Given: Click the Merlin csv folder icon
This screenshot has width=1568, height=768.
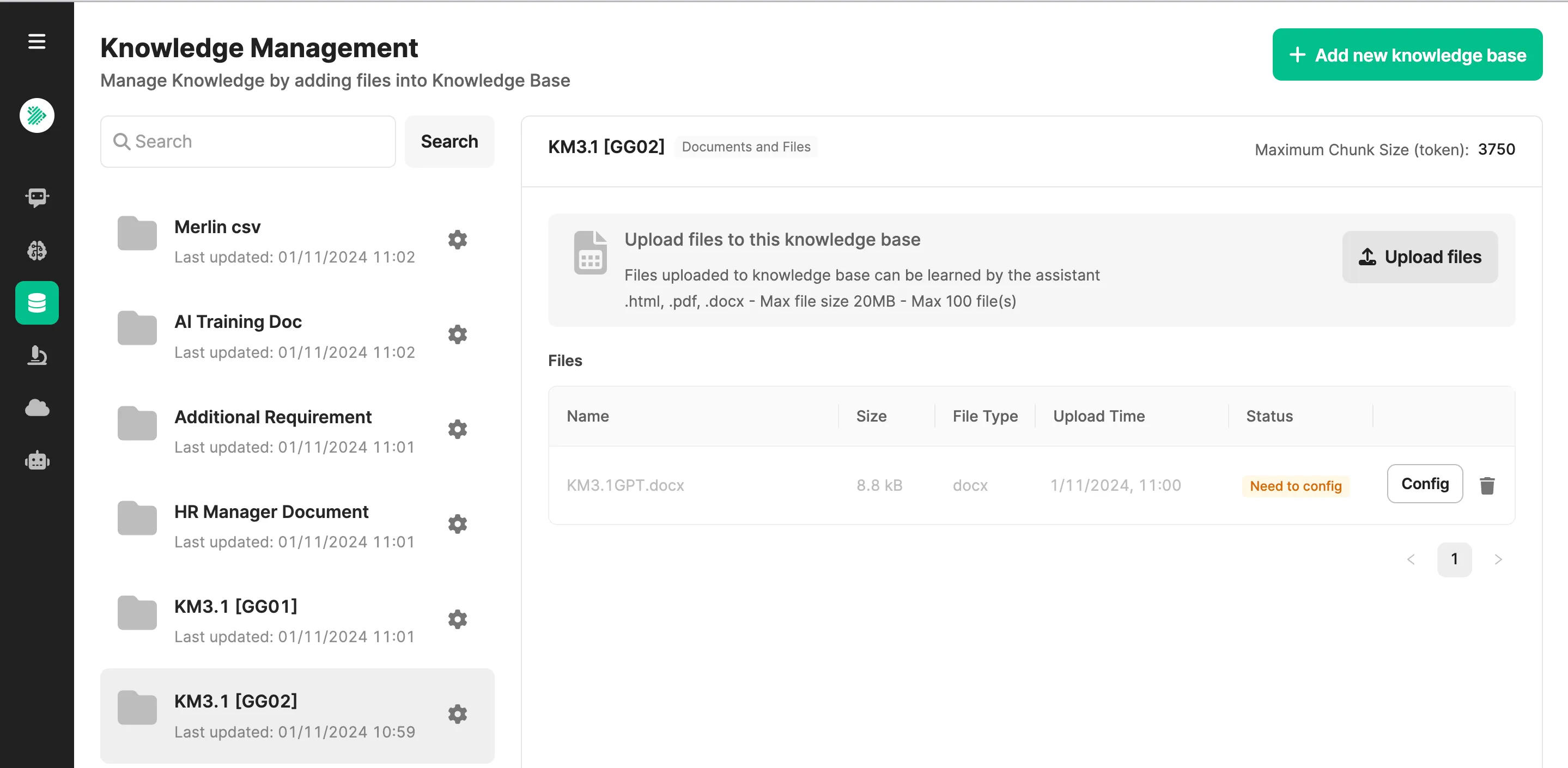Looking at the screenshot, I should tap(137, 233).
